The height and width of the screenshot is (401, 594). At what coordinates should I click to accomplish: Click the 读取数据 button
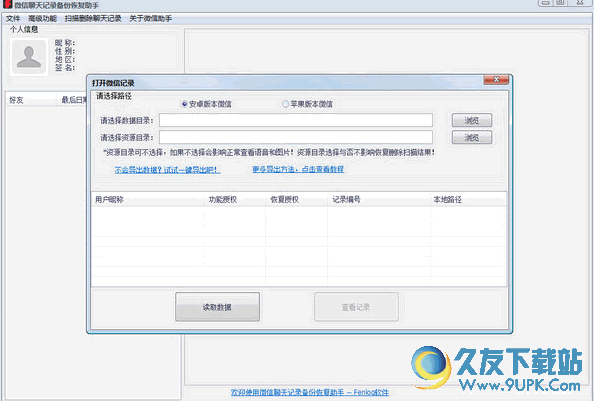(x=217, y=307)
